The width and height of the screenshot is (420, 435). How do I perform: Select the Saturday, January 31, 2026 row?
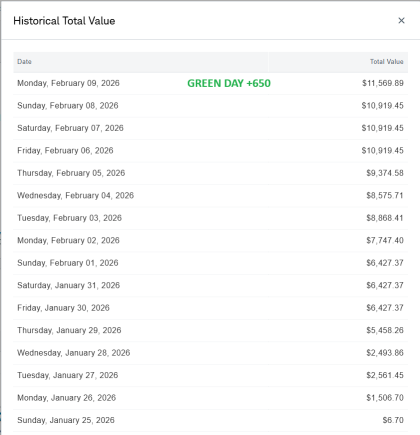[211, 285]
